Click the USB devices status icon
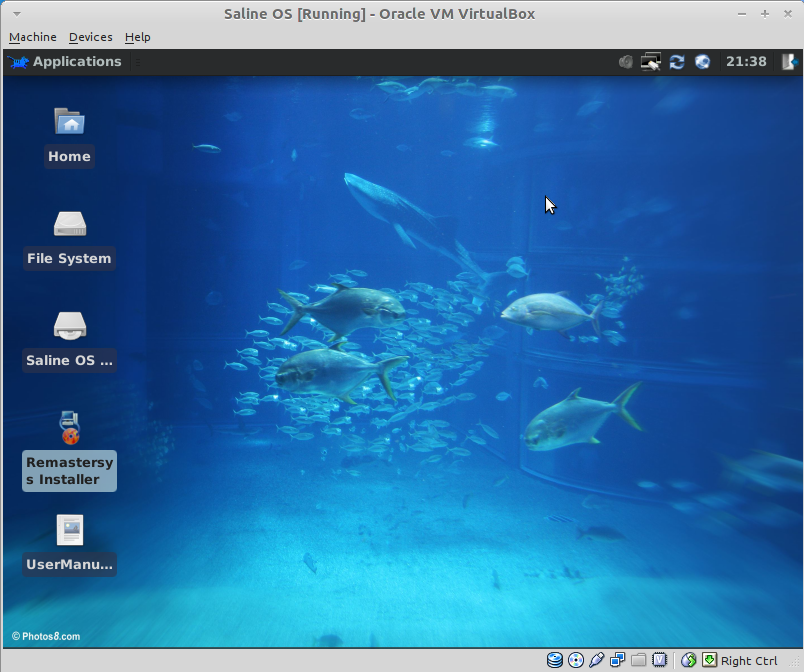 coord(597,660)
